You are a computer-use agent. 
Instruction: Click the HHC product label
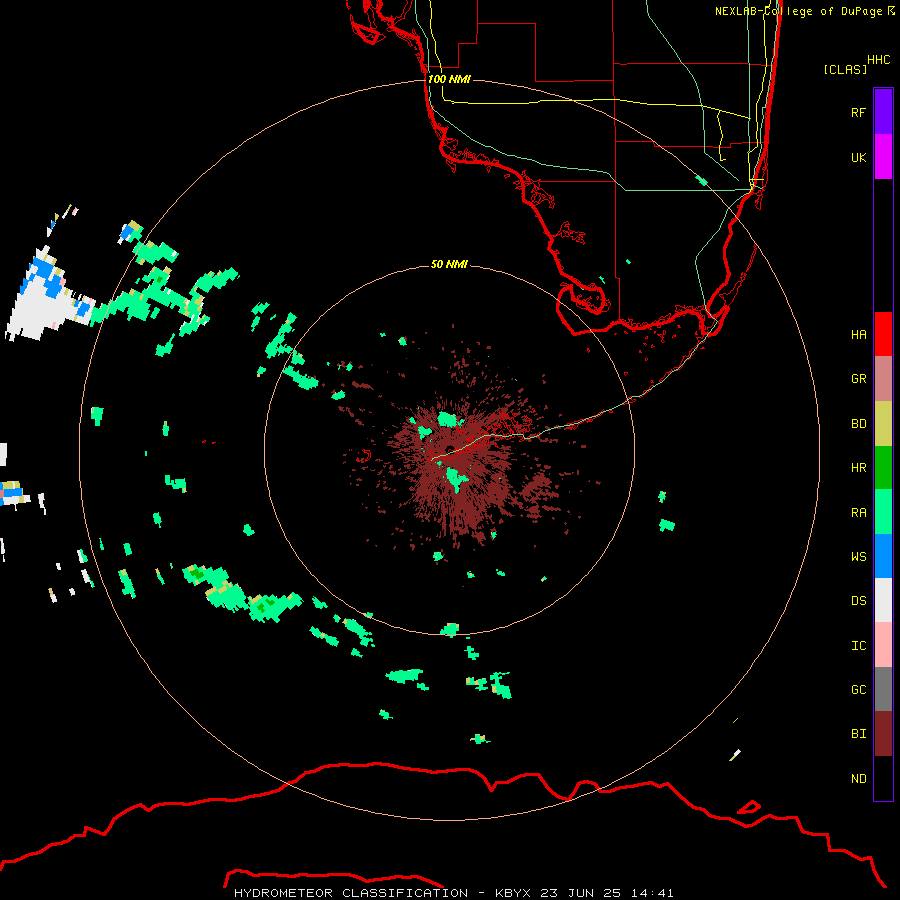(x=878, y=60)
